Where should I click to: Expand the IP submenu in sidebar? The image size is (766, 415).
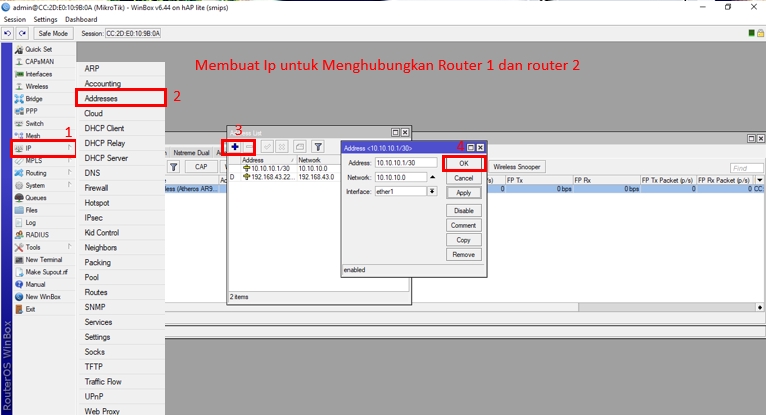(x=44, y=148)
